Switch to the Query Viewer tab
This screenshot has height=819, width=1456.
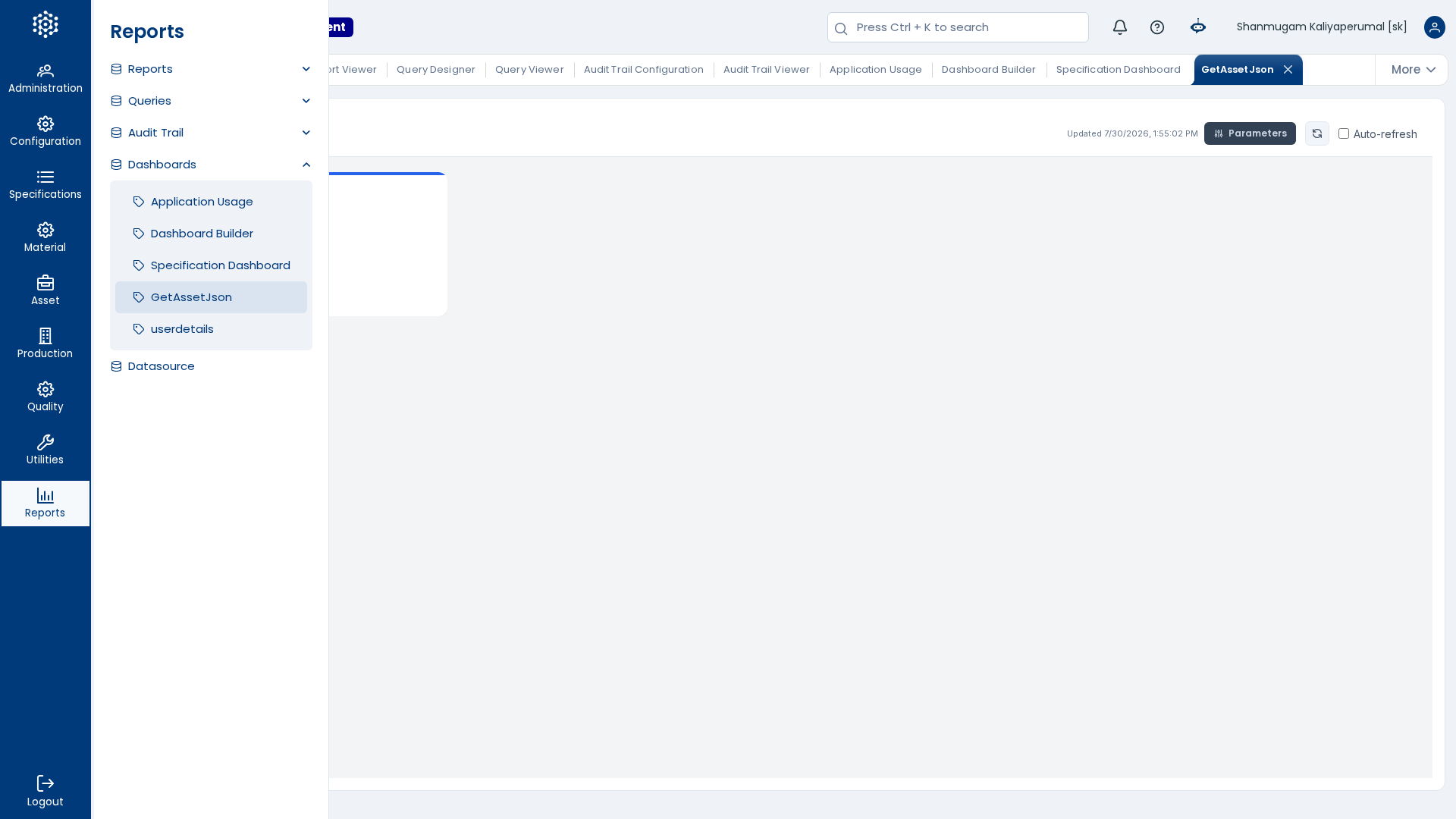tap(529, 70)
